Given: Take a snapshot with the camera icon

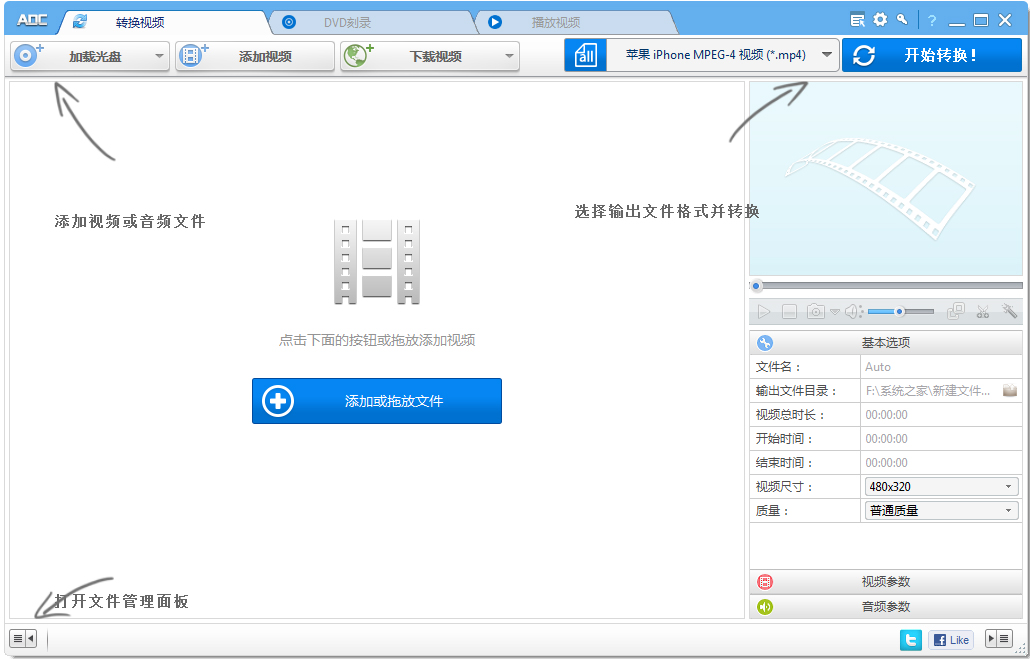Looking at the screenshot, I should point(816,312).
